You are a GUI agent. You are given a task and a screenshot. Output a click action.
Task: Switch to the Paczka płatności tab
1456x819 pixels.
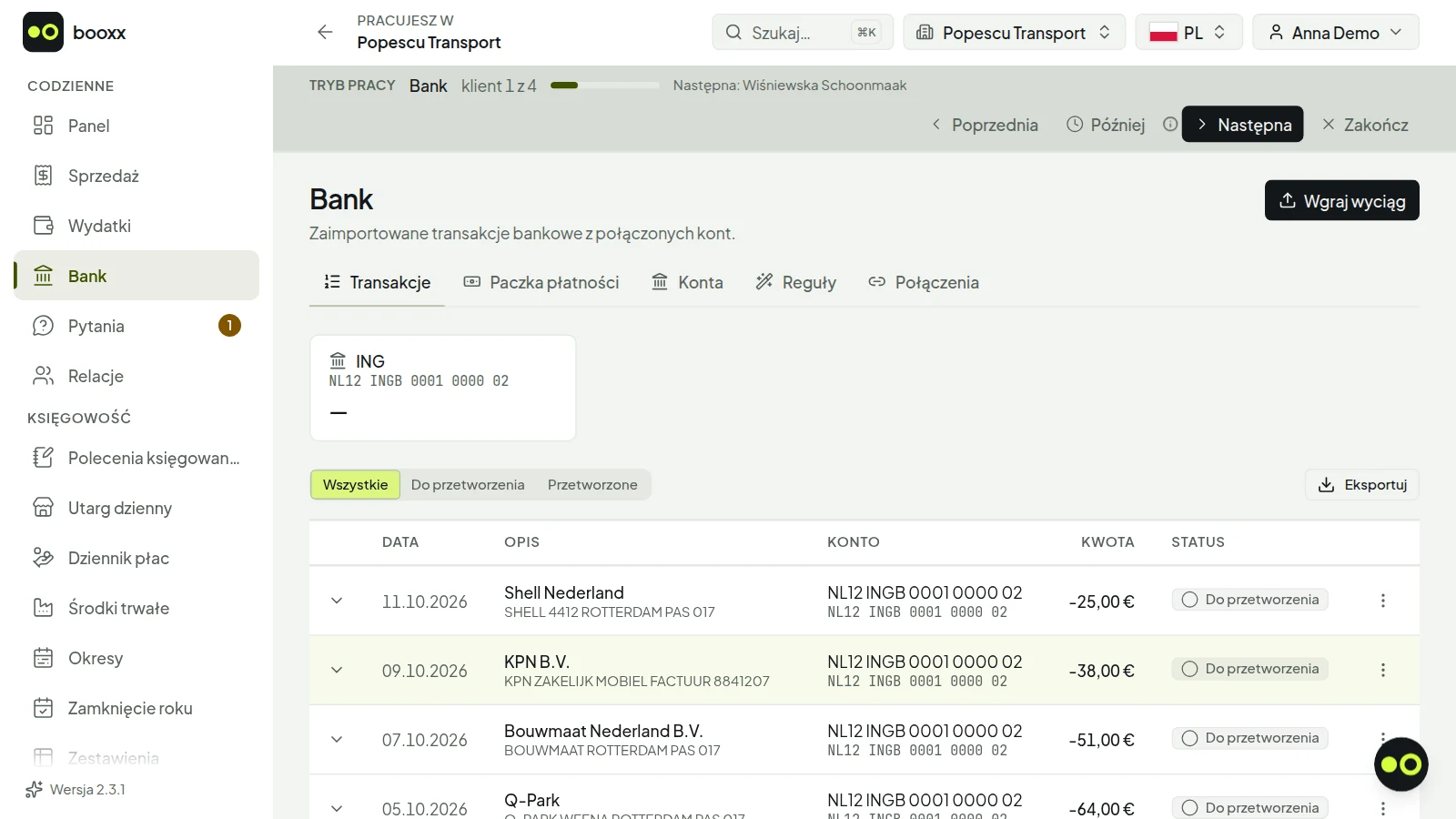(541, 282)
